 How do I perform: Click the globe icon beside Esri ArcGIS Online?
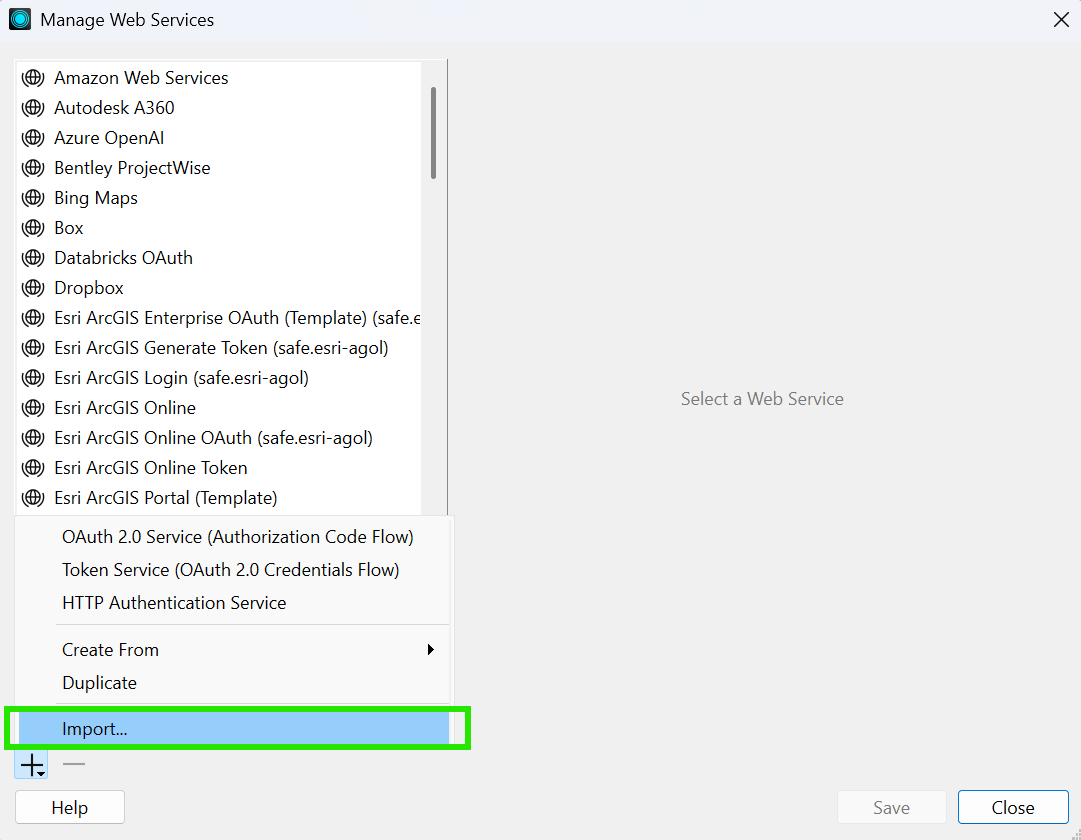point(32,408)
